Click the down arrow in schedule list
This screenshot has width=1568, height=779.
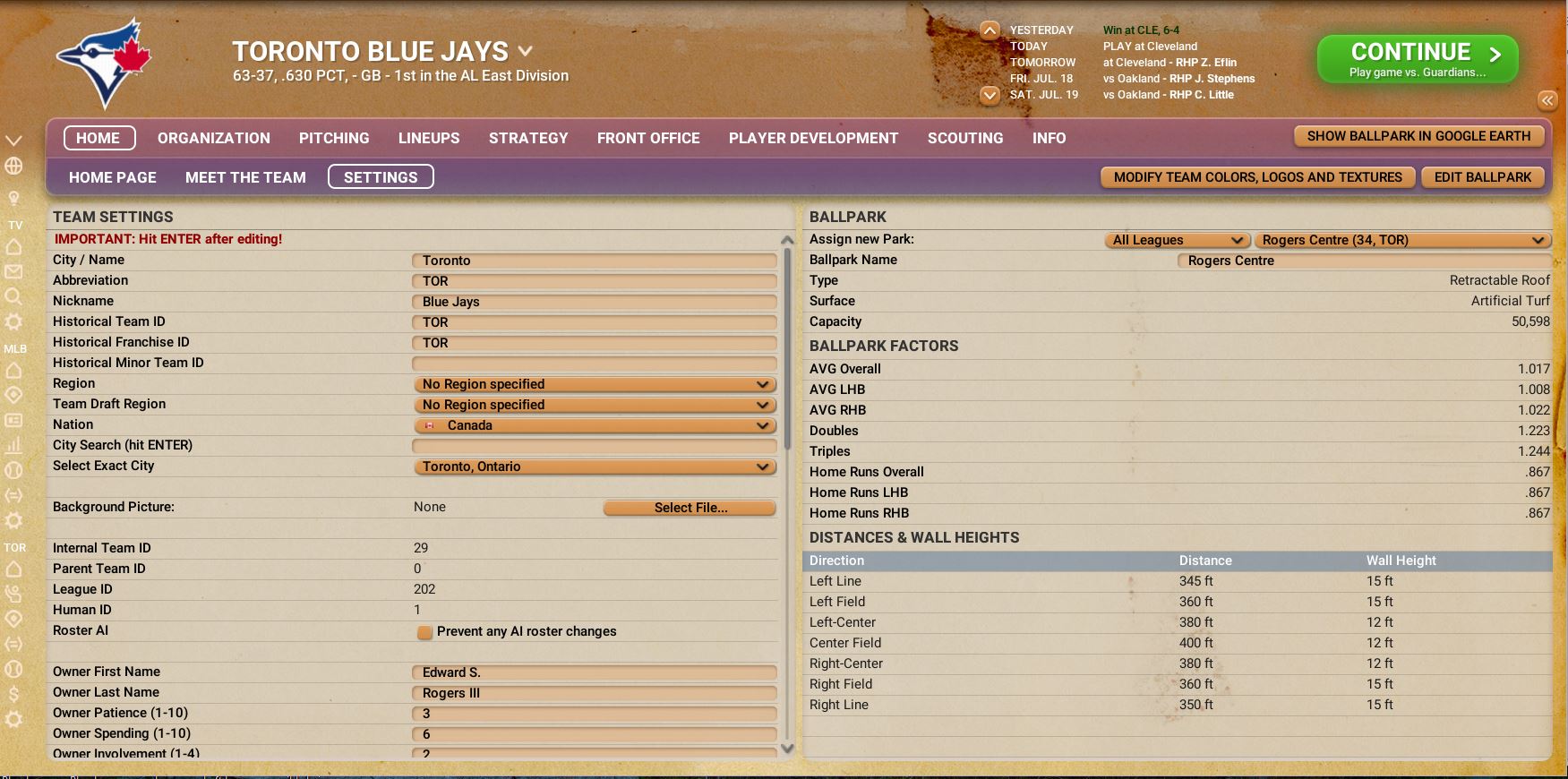click(990, 94)
